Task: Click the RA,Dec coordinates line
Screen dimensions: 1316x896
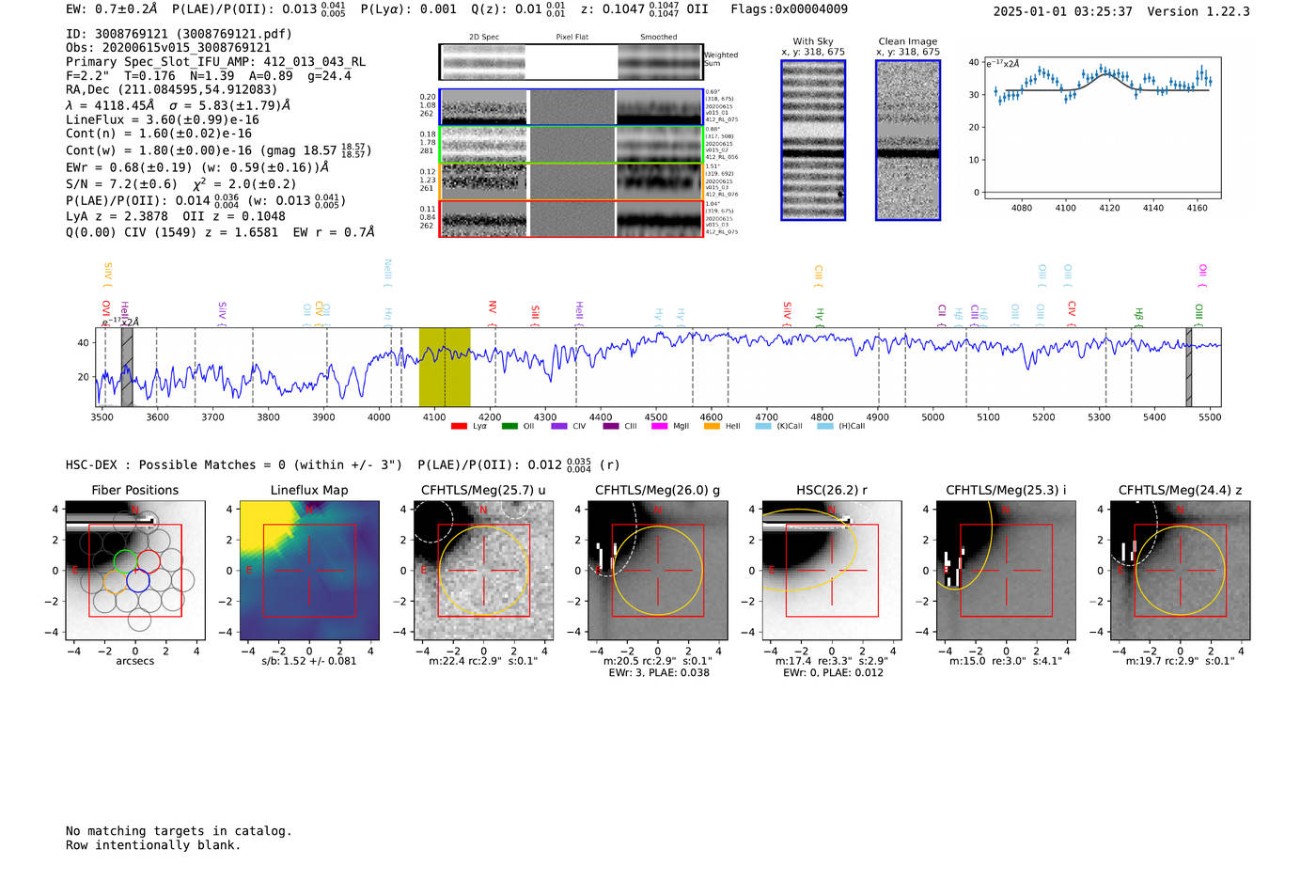Action: (172, 90)
